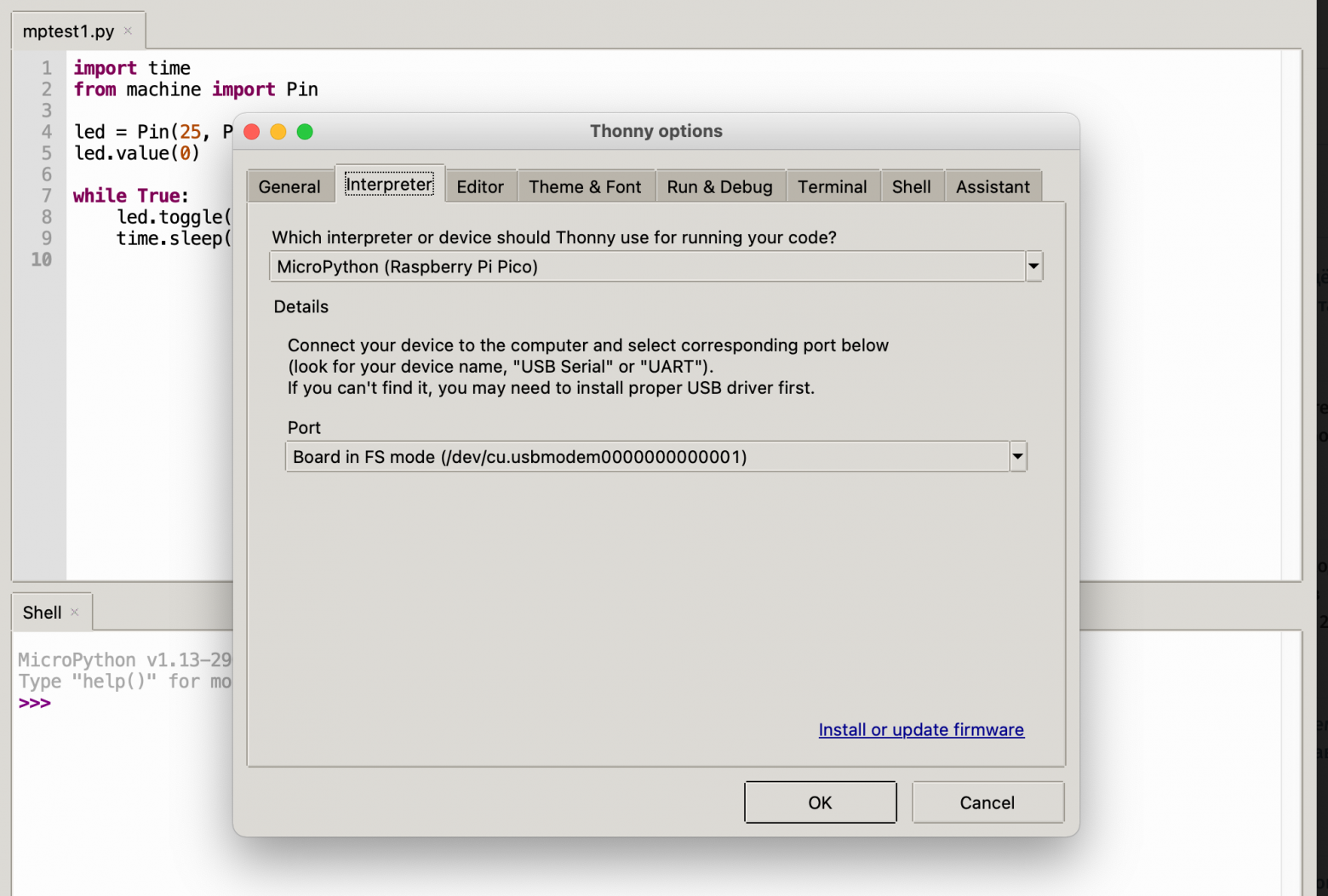Viewport: 1328px width, 896px height.
Task: Click 'from machine import Pin' line
Action: pos(196,89)
